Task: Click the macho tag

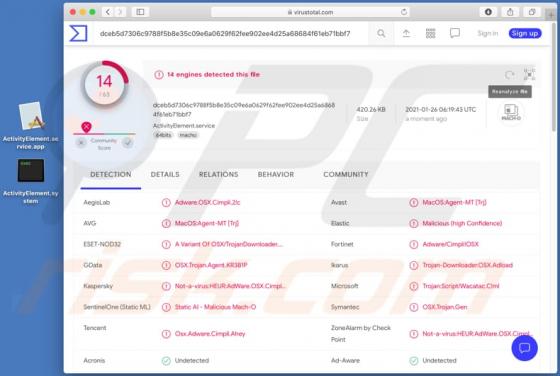Action: point(188,135)
